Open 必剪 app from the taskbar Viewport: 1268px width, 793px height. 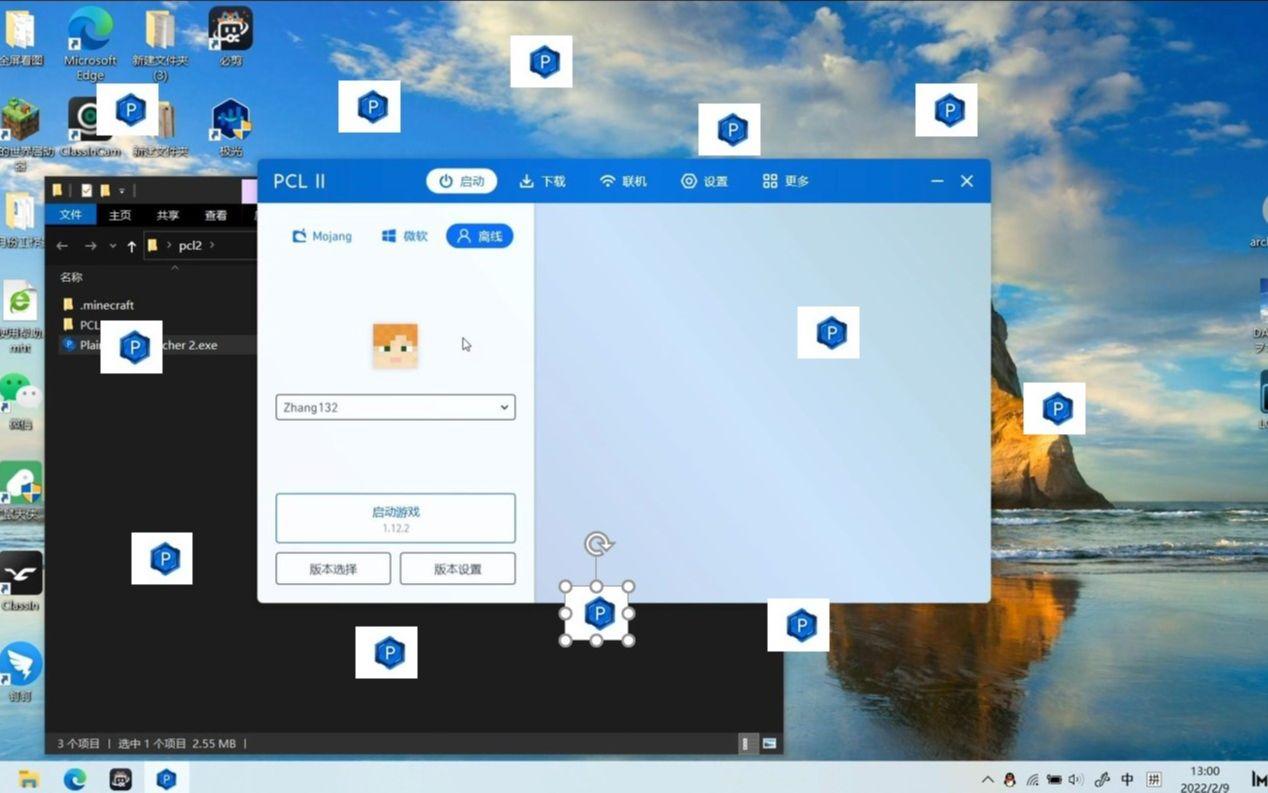click(x=121, y=778)
